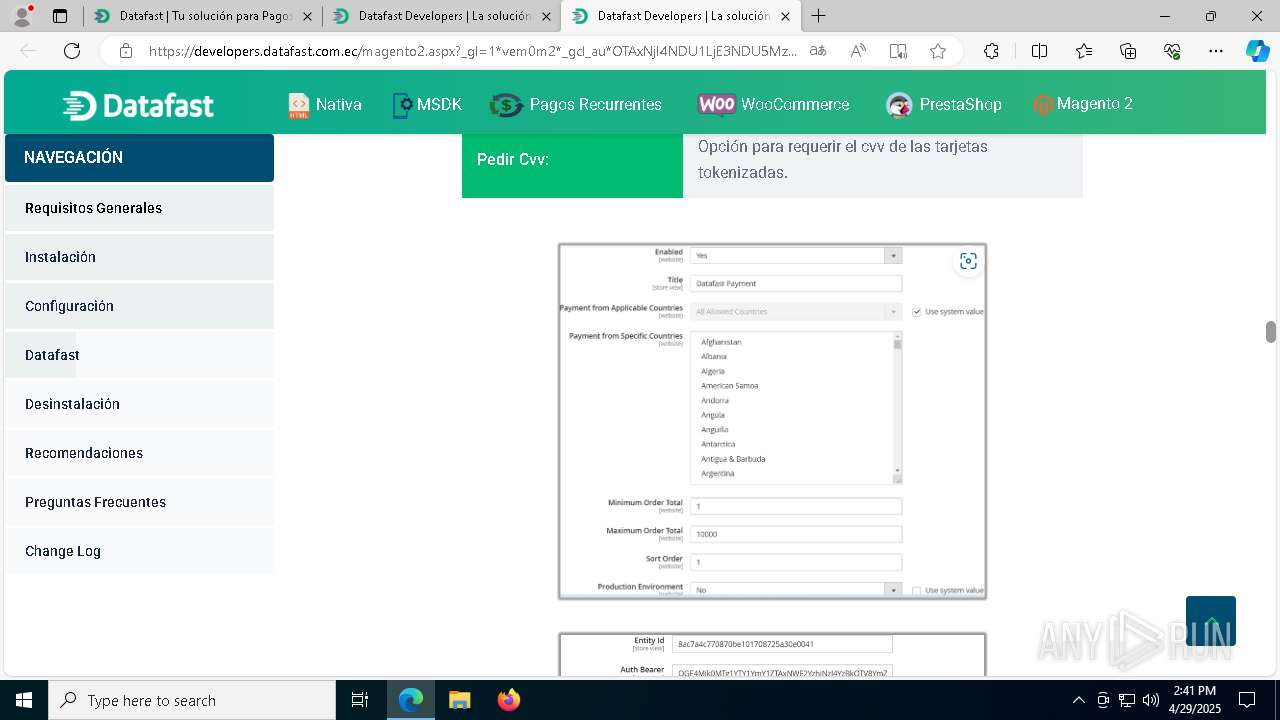Open Copilot sidebar icon

point(1257,51)
